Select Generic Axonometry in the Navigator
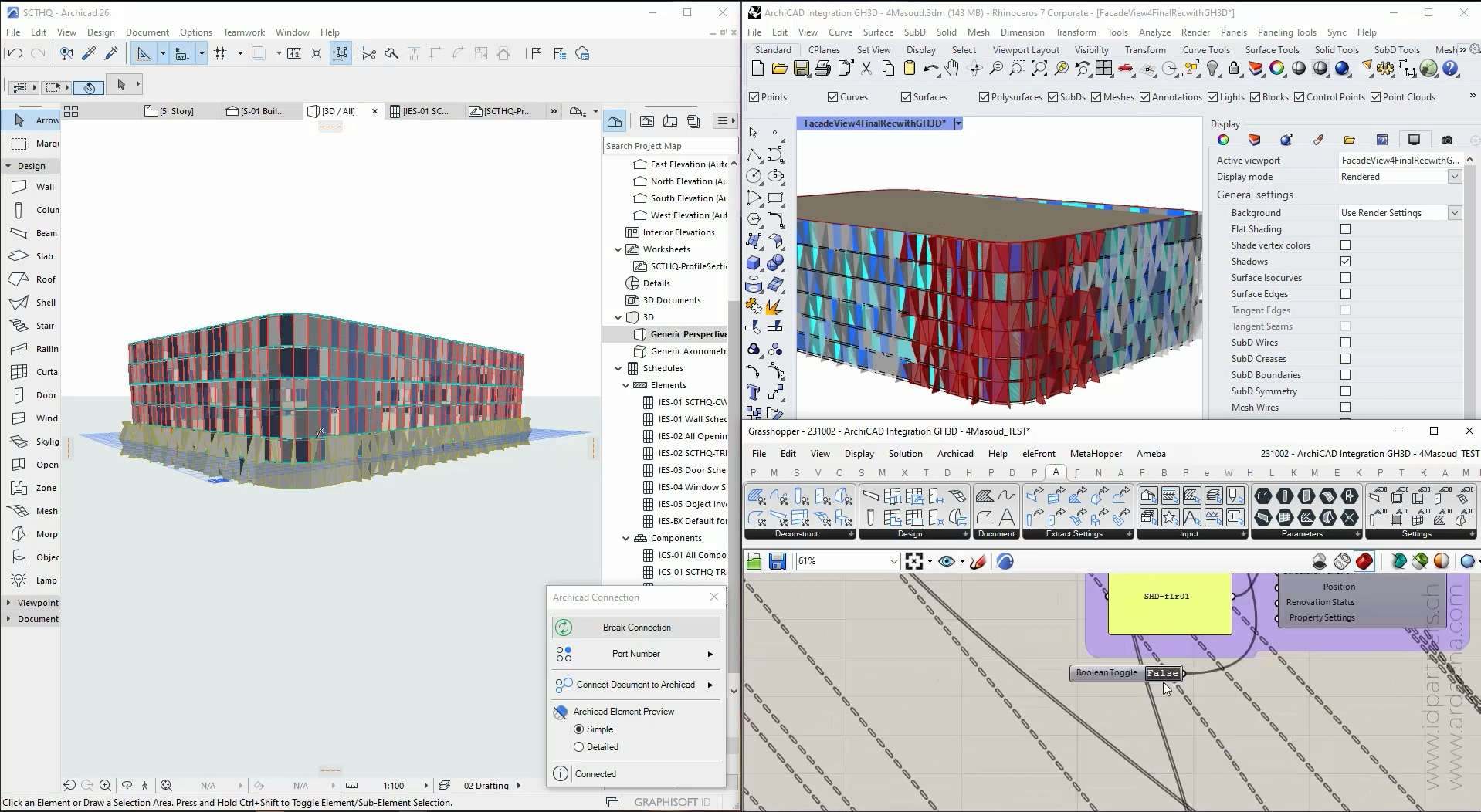The image size is (1481, 812). pos(688,351)
